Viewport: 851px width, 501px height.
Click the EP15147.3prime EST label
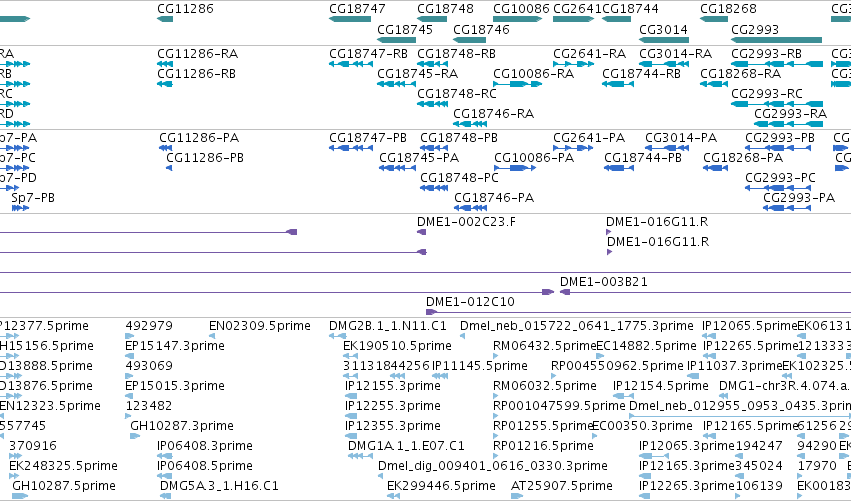(175, 346)
